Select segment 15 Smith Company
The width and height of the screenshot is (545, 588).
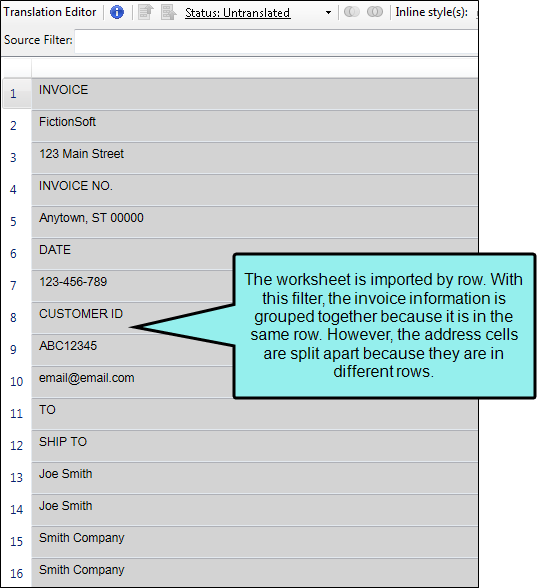click(254, 542)
